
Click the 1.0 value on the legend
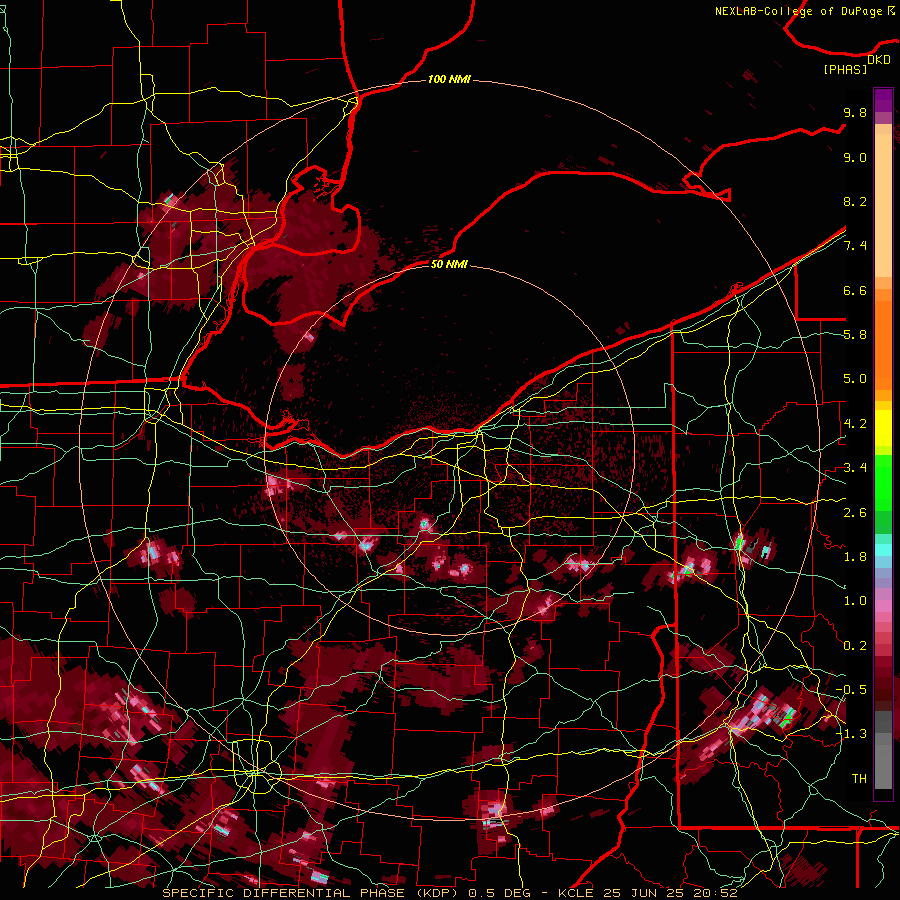tap(855, 601)
